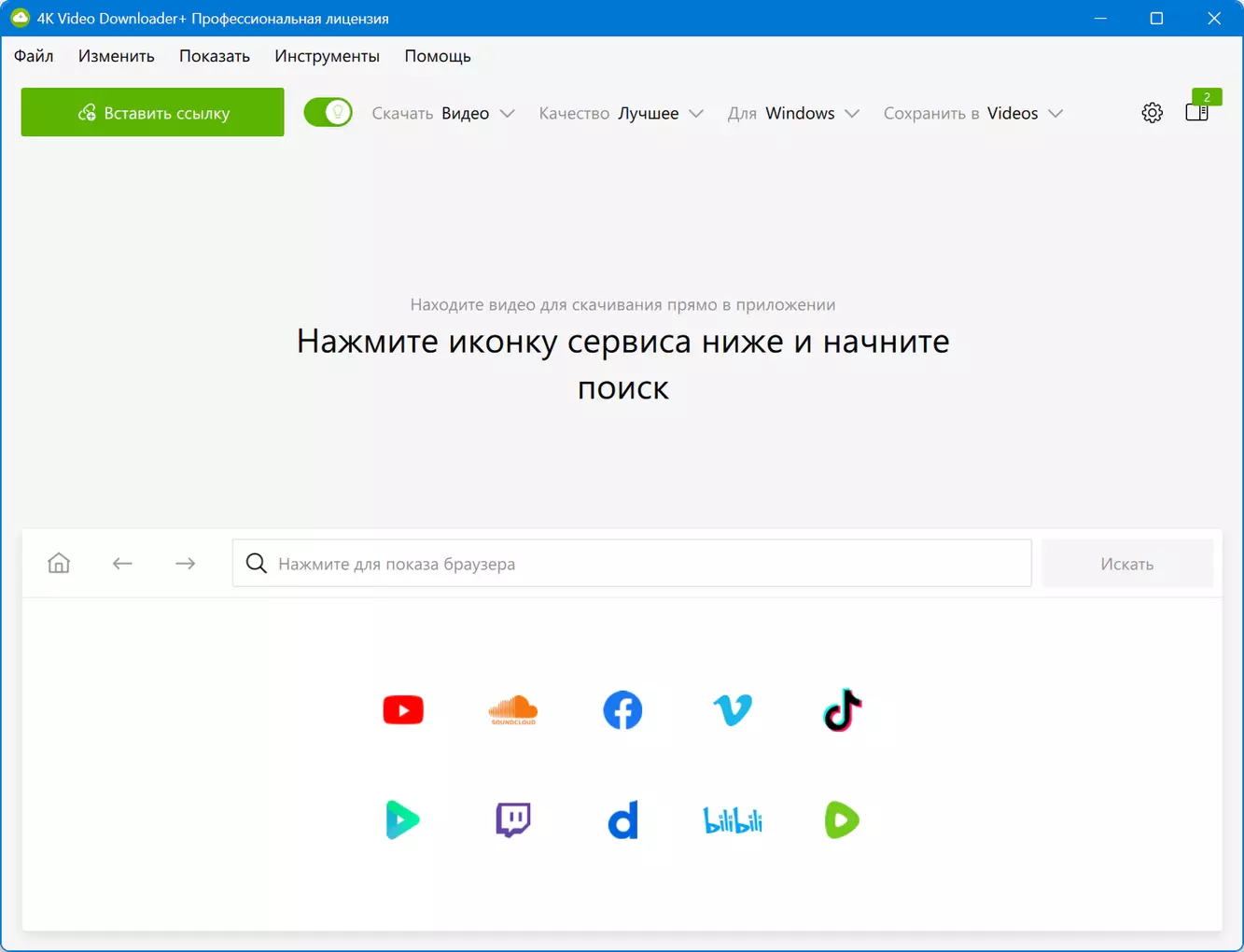
Task: Open the Facebook service icon
Action: [622, 710]
